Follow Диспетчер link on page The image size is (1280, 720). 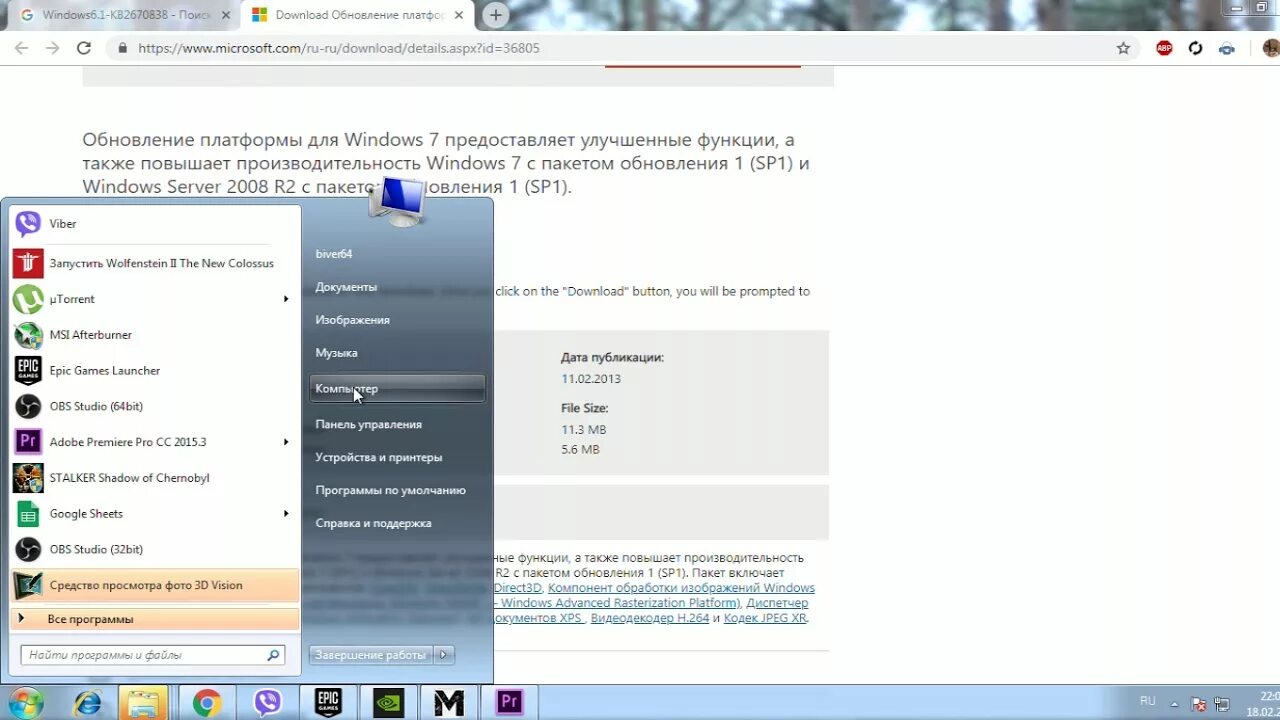coord(777,603)
